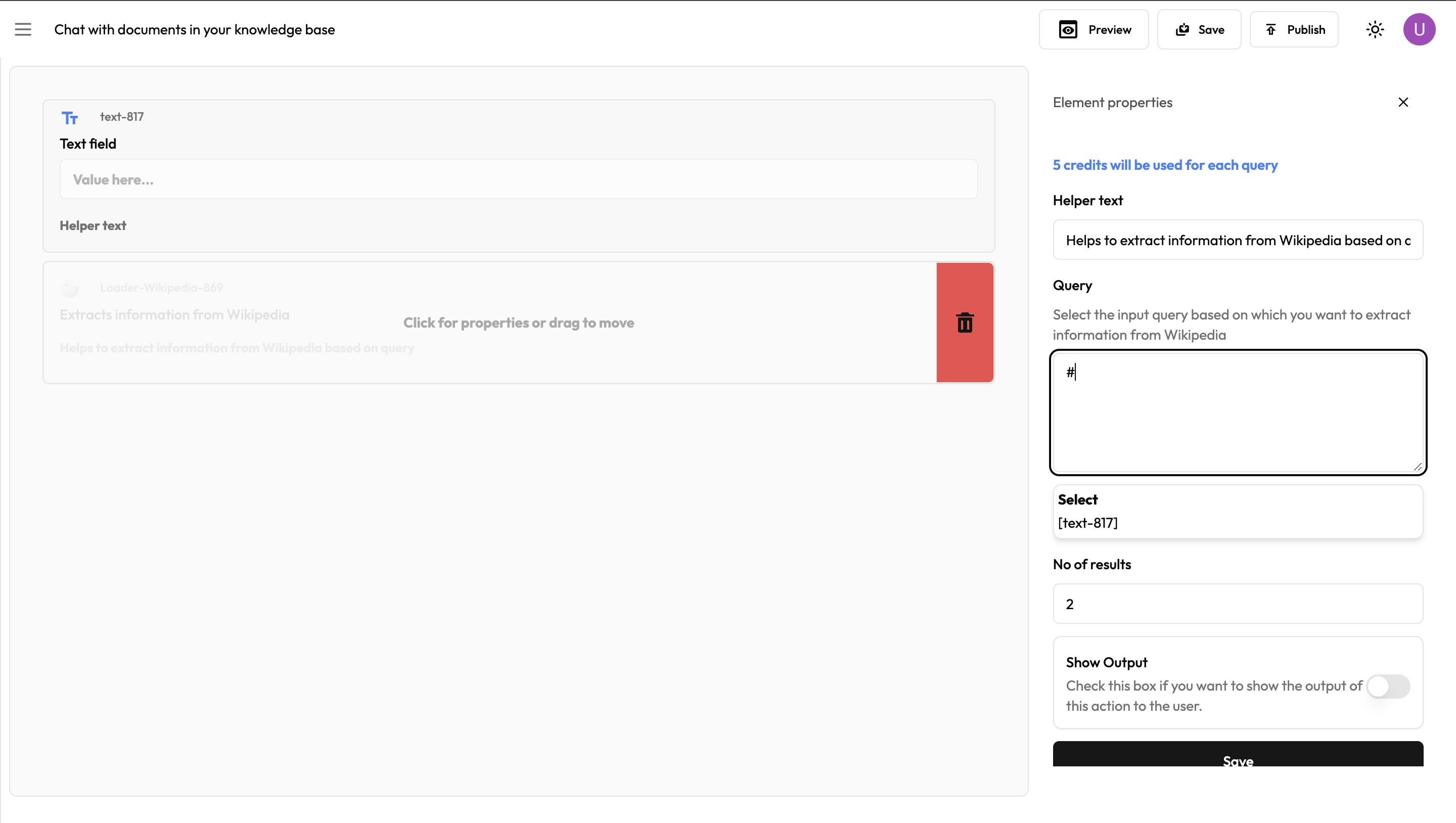Click the No of results field
The width and height of the screenshot is (1456, 823).
1237,604
